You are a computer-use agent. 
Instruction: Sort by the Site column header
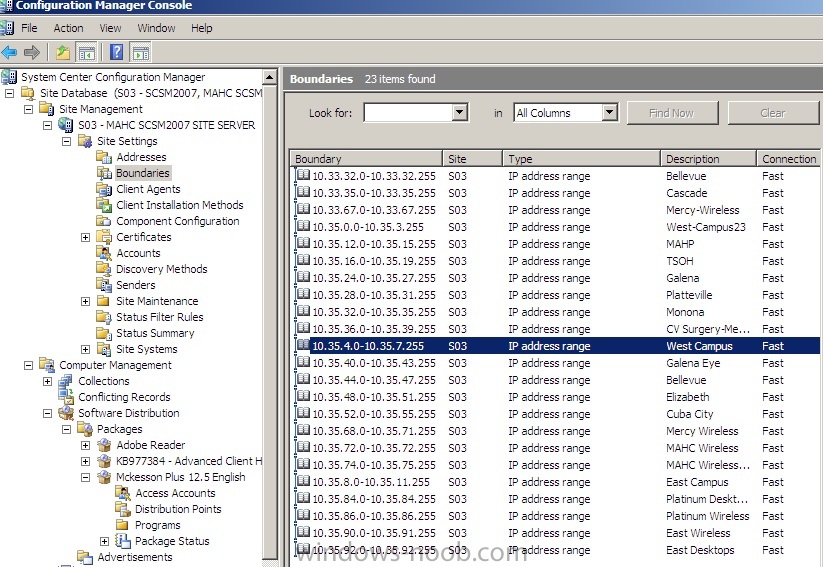pos(472,159)
